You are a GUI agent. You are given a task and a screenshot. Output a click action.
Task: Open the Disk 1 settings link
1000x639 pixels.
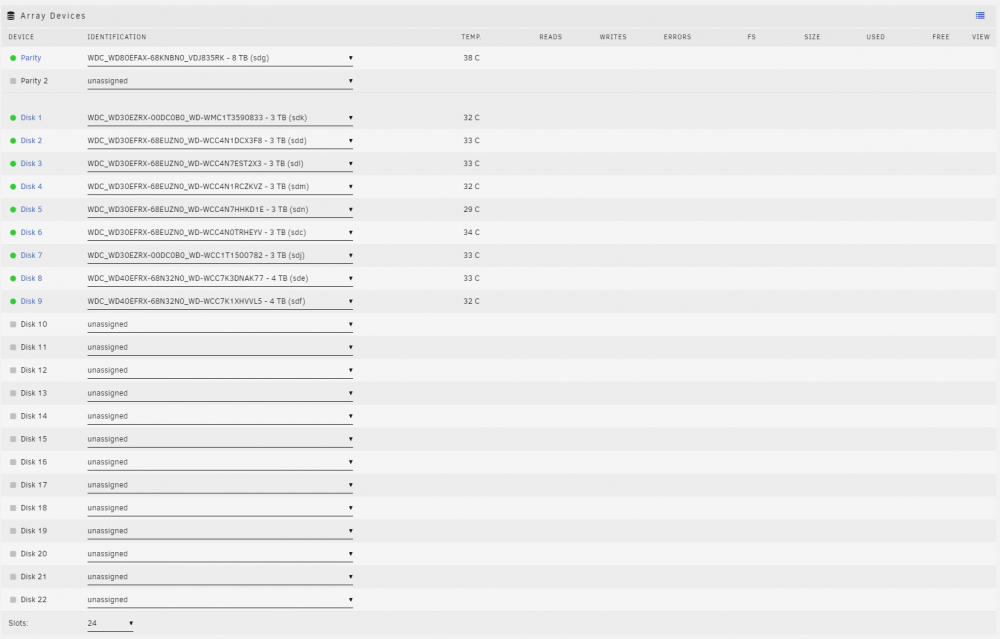coord(31,118)
